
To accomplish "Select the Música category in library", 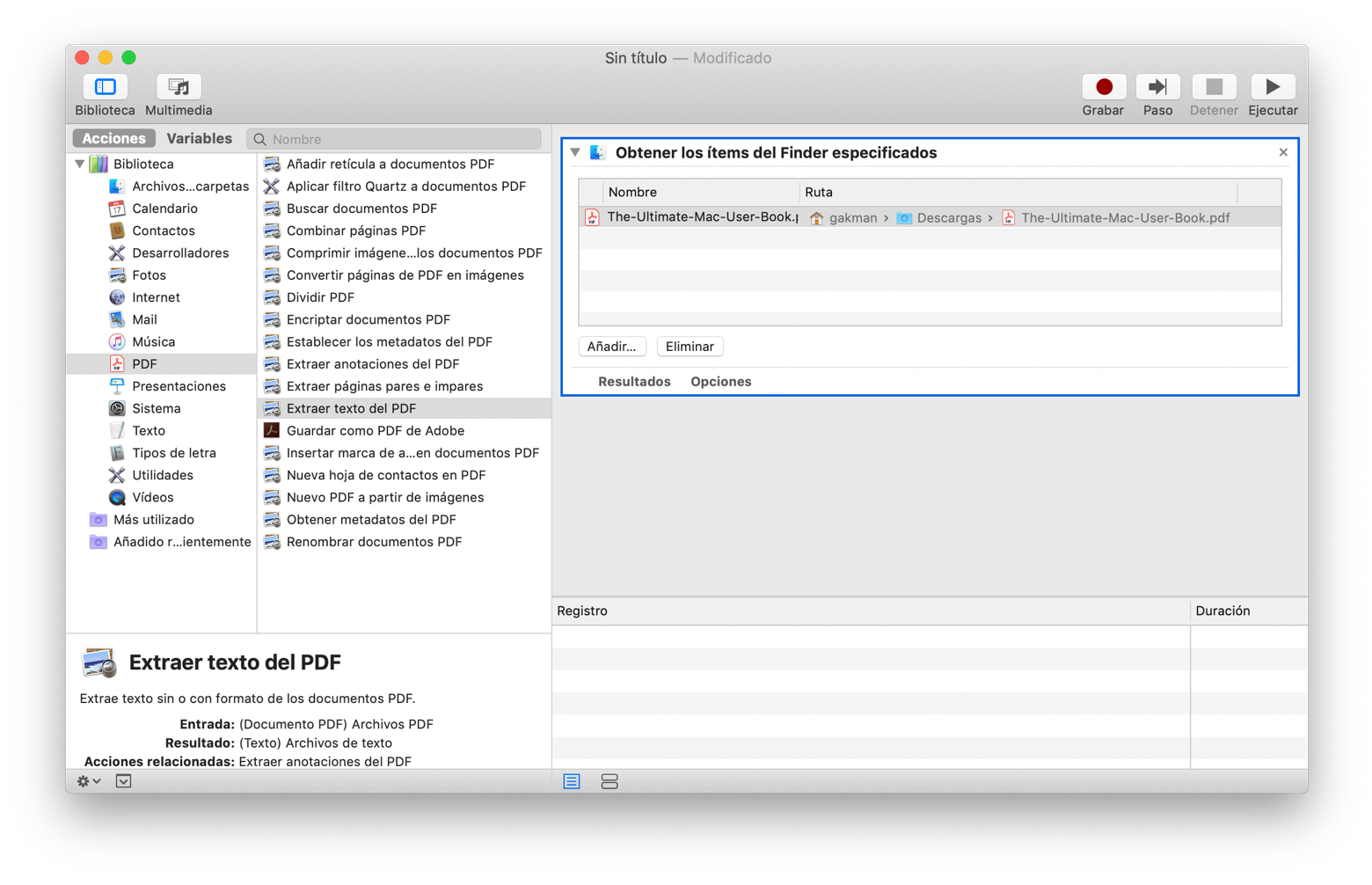I will (153, 342).
